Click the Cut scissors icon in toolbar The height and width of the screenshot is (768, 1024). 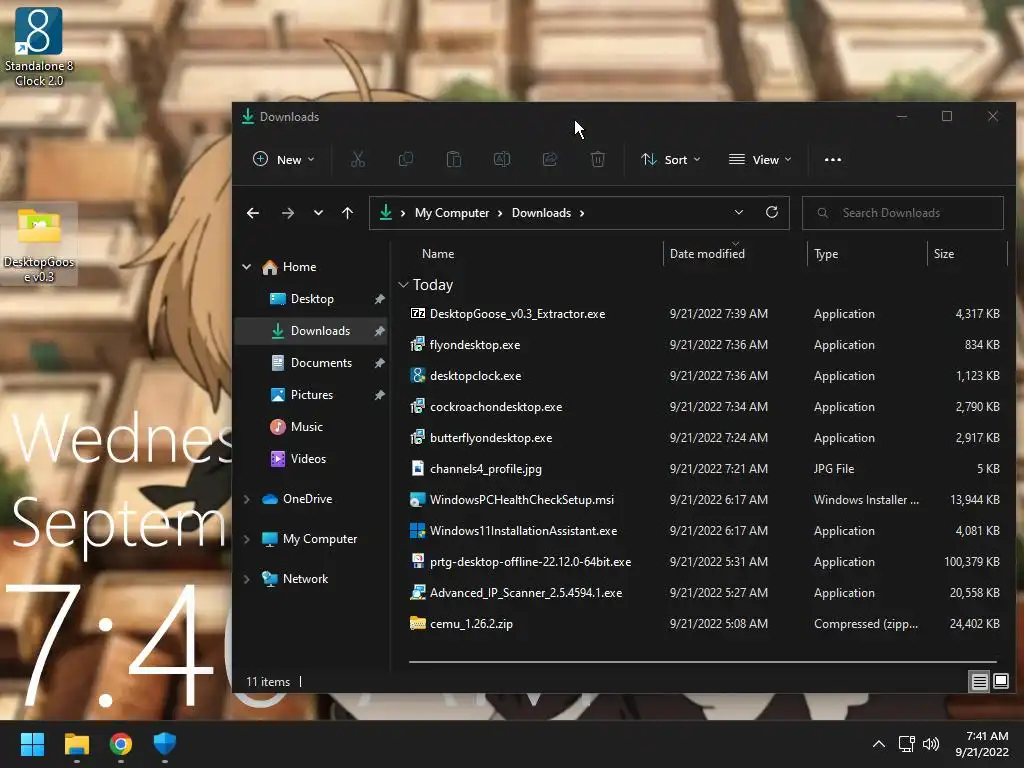coord(358,159)
